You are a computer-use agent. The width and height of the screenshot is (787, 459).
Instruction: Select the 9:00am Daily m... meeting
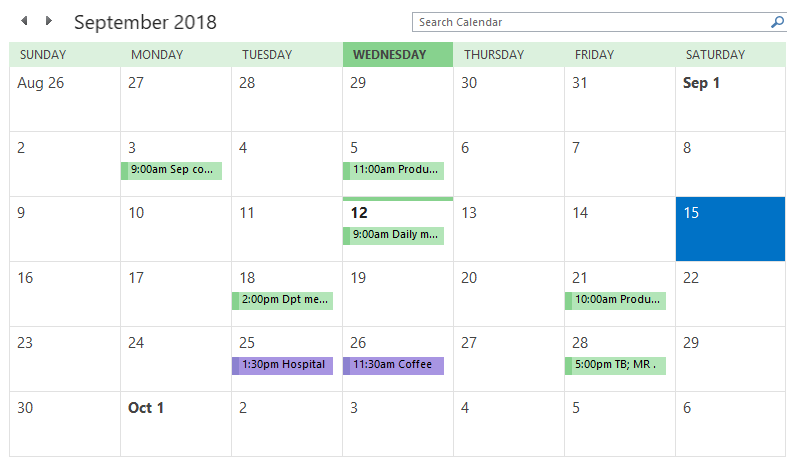394,236
